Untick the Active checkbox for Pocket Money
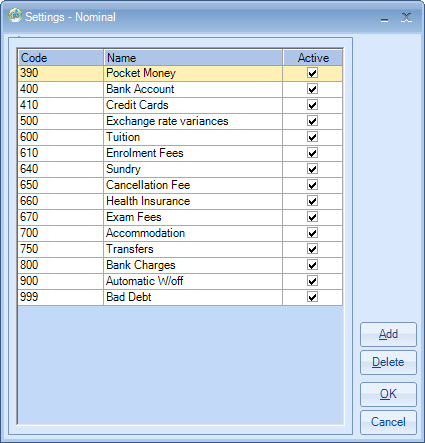This screenshot has width=425, height=443. [x=312, y=73]
